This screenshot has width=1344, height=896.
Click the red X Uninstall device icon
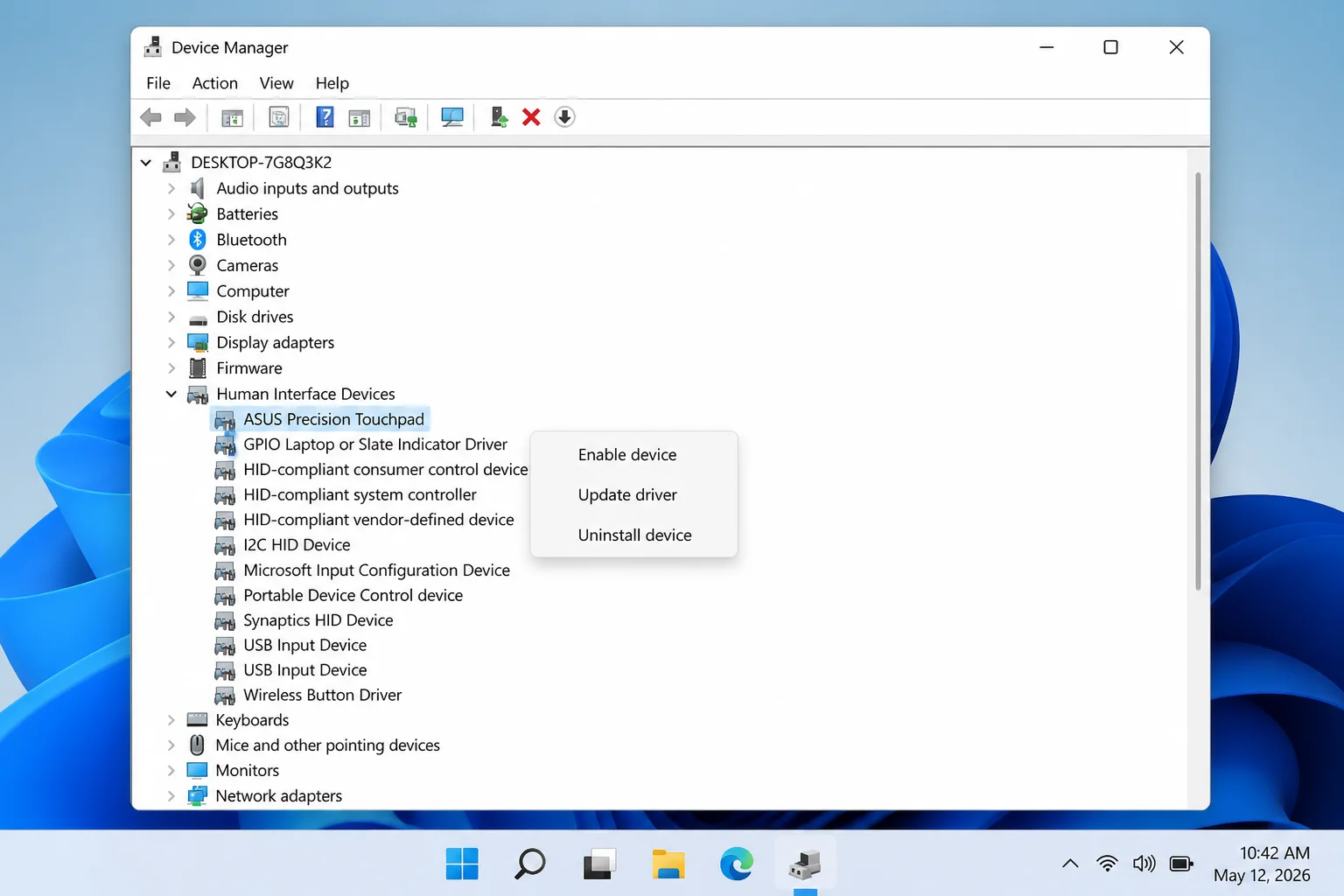(x=531, y=117)
